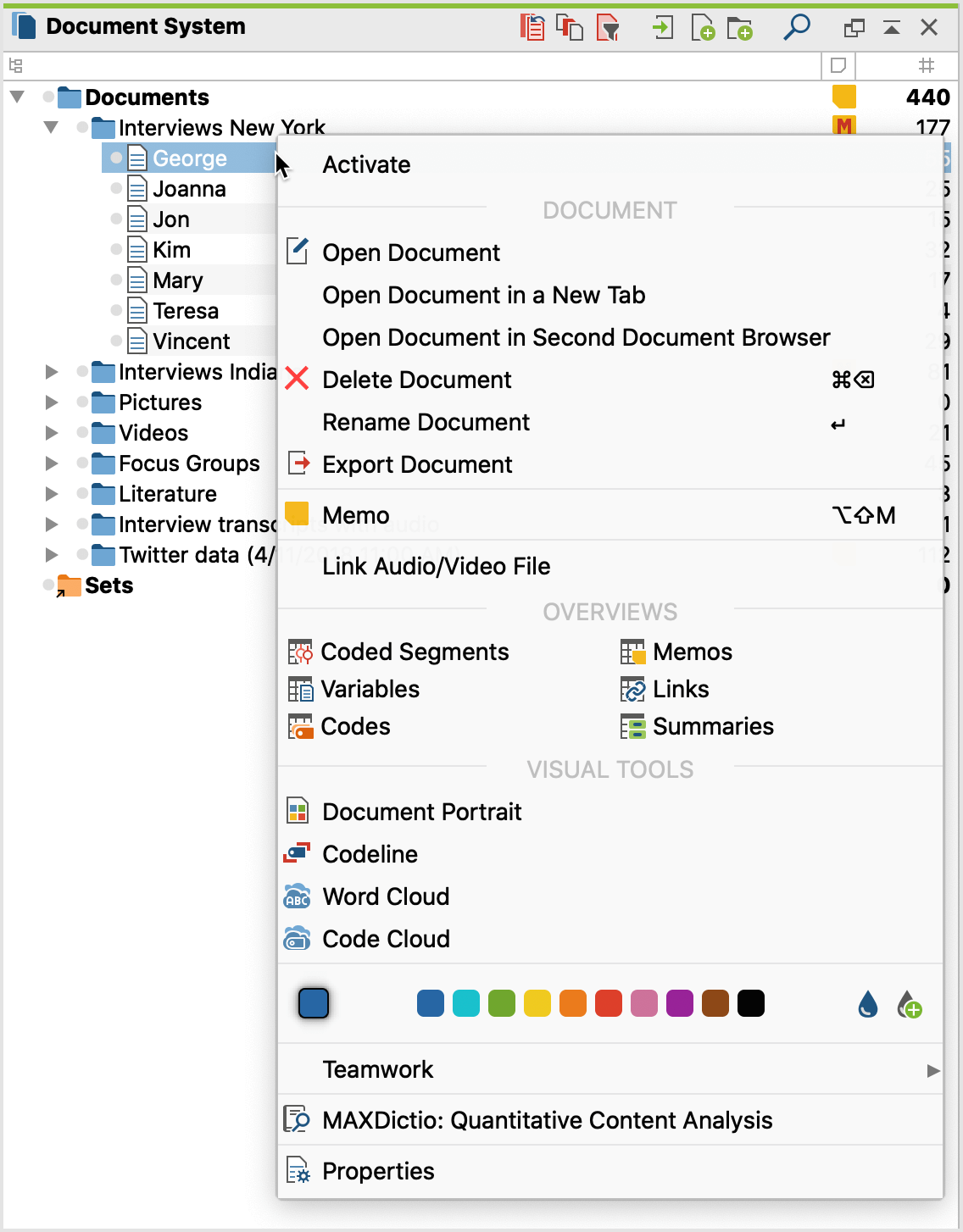The image size is (963, 1232).
Task: Toggle activation circle for Vincent document
Action: (x=116, y=341)
